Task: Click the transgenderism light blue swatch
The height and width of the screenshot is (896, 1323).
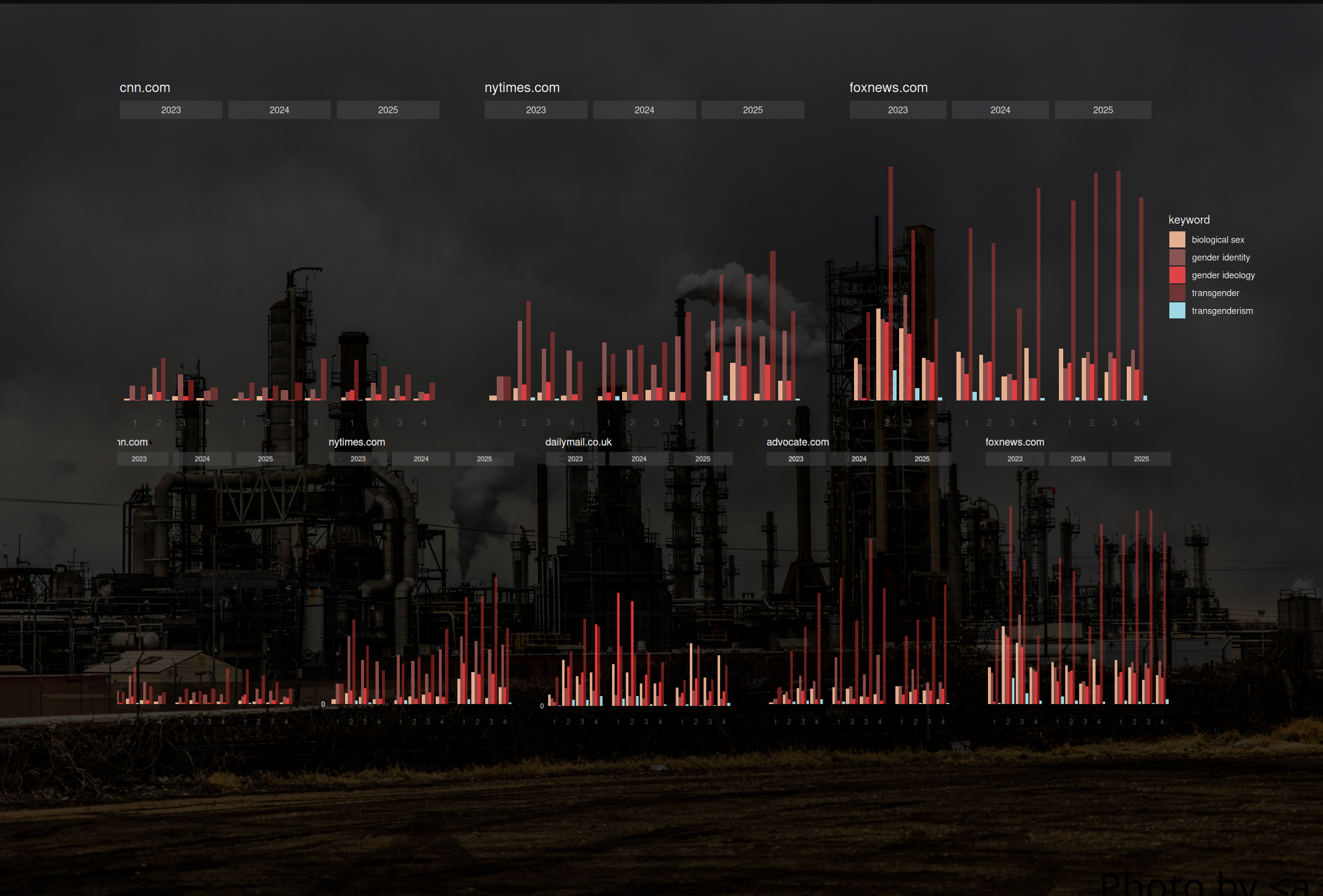Action: [x=1177, y=311]
